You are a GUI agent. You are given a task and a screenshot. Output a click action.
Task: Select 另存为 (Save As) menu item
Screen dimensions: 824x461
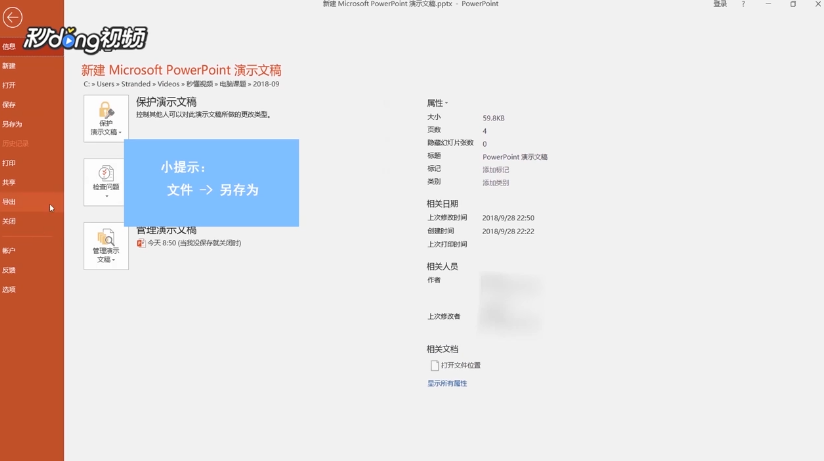(x=12, y=124)
